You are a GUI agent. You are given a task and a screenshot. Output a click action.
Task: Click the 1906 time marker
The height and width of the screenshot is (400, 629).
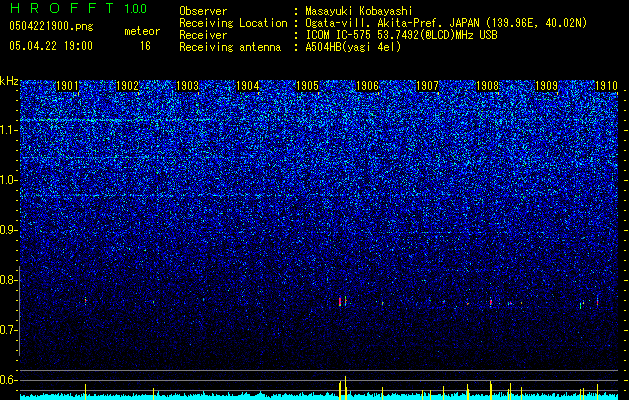tap(367, 86)
